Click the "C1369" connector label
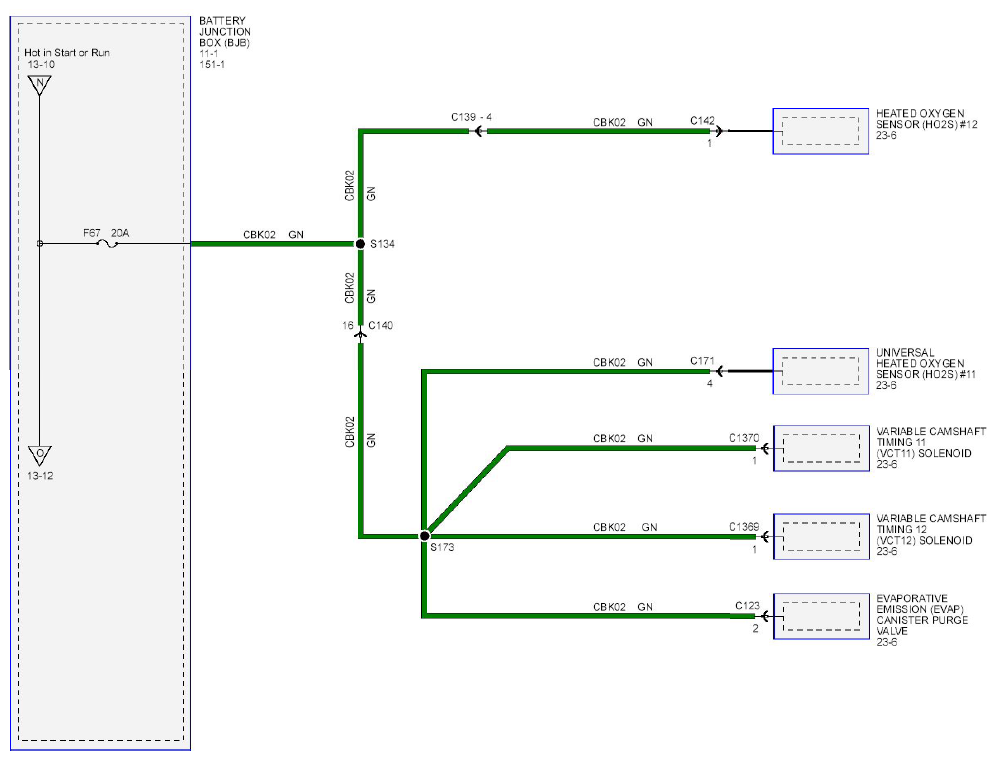The height and width of the screenshot is (760, 996). tap(744, 526)
